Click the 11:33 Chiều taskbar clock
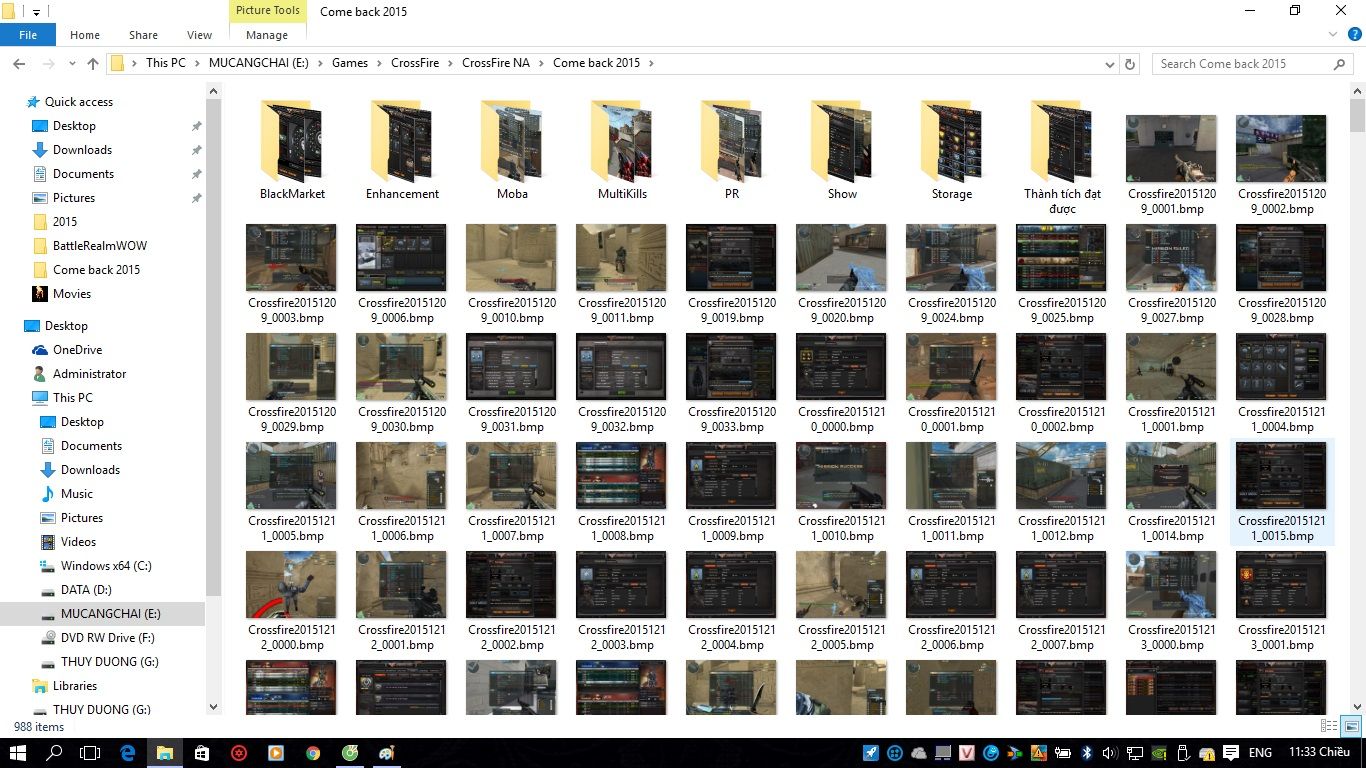The image size is (1366, 768). [x=1319, y=752]
